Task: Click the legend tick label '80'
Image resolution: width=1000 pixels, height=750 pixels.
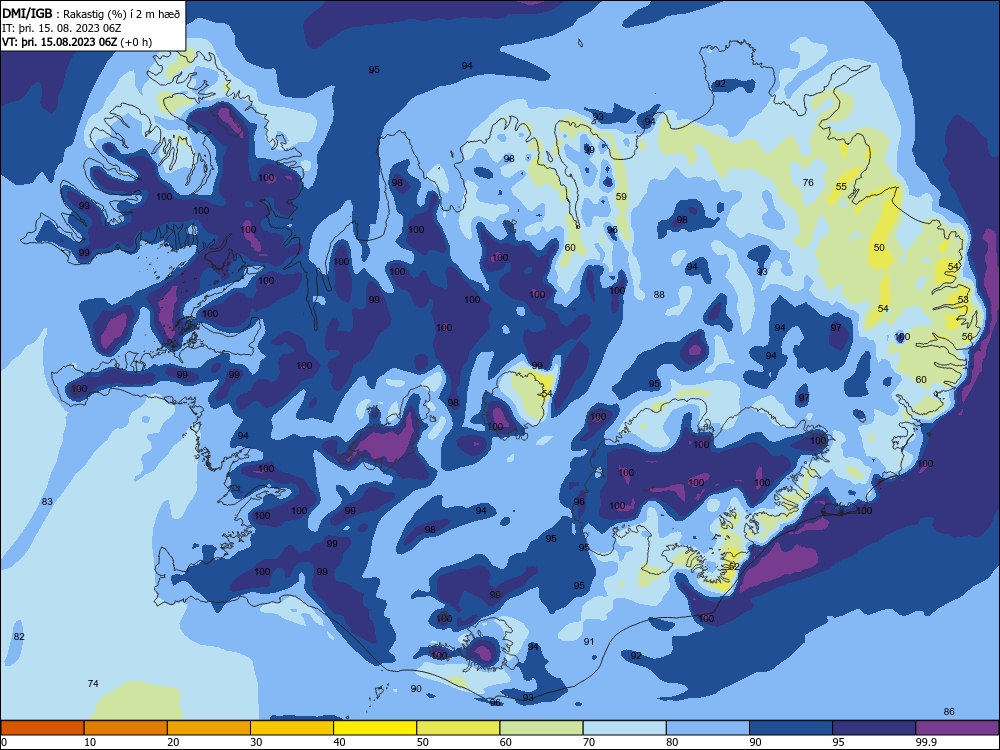Action: click(x=672, y=742)
